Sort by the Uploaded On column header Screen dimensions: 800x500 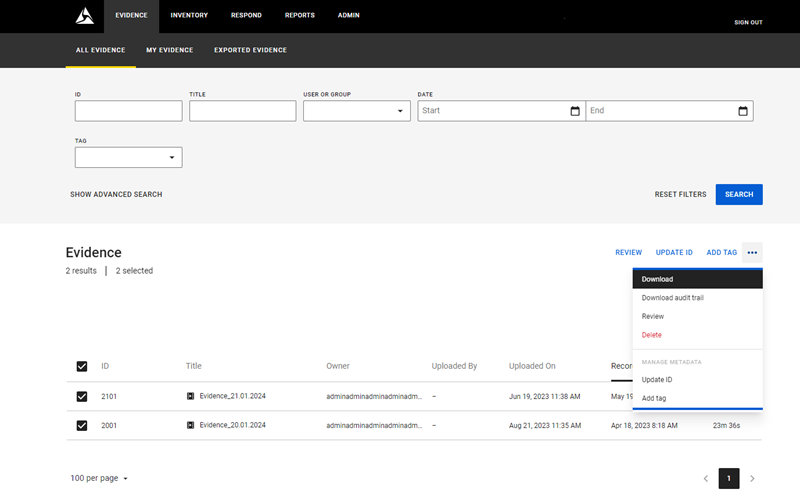point(532,366)
